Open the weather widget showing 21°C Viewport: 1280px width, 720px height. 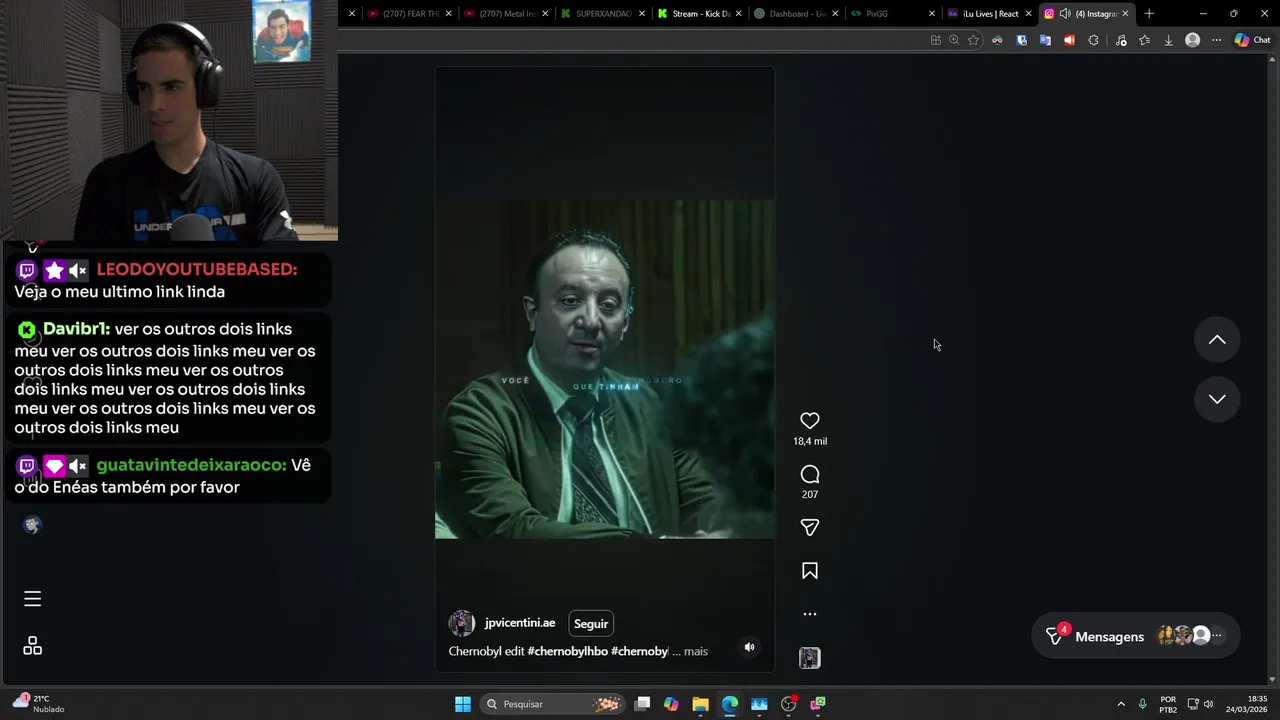click(x=38, y=704)
